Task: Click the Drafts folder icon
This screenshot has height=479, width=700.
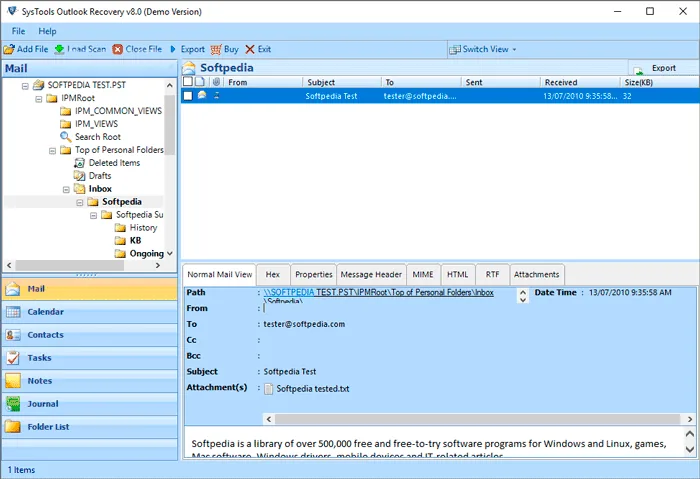Action: pyautogui.click(x=79, y=176)
